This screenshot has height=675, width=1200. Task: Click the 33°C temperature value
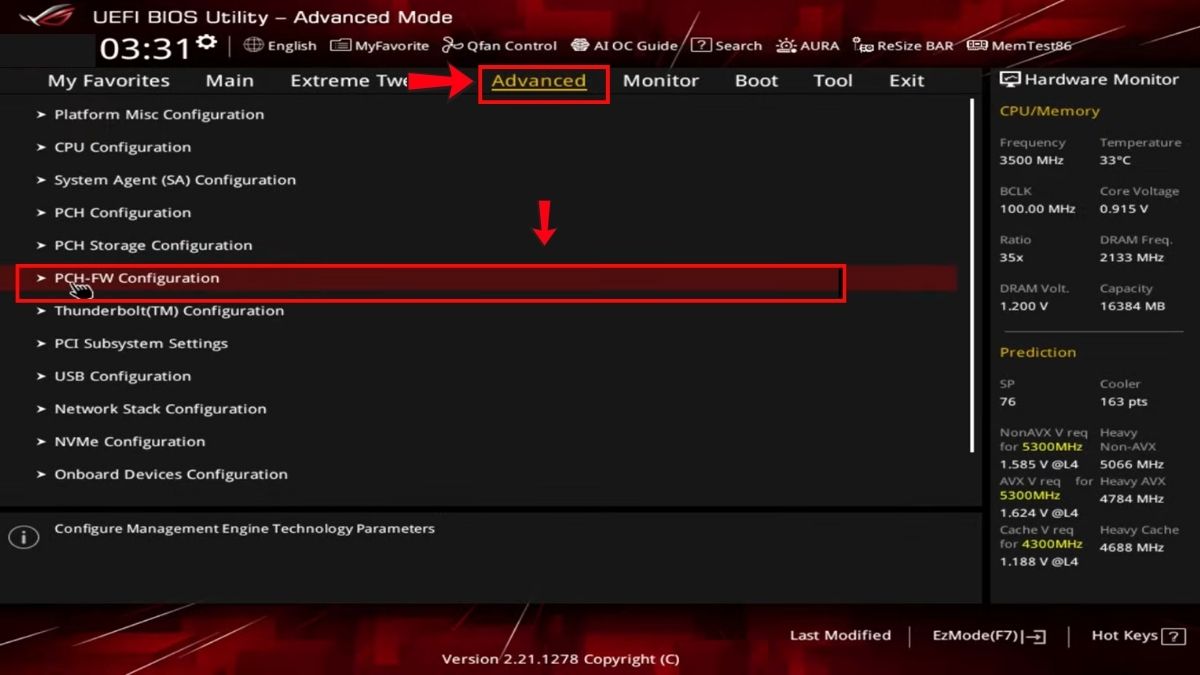point(1115,161)
